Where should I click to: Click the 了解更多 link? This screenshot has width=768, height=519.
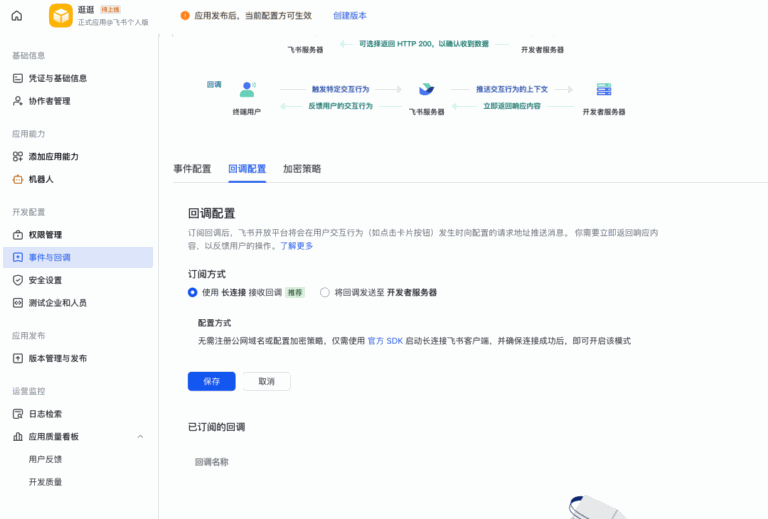(296, 246)
